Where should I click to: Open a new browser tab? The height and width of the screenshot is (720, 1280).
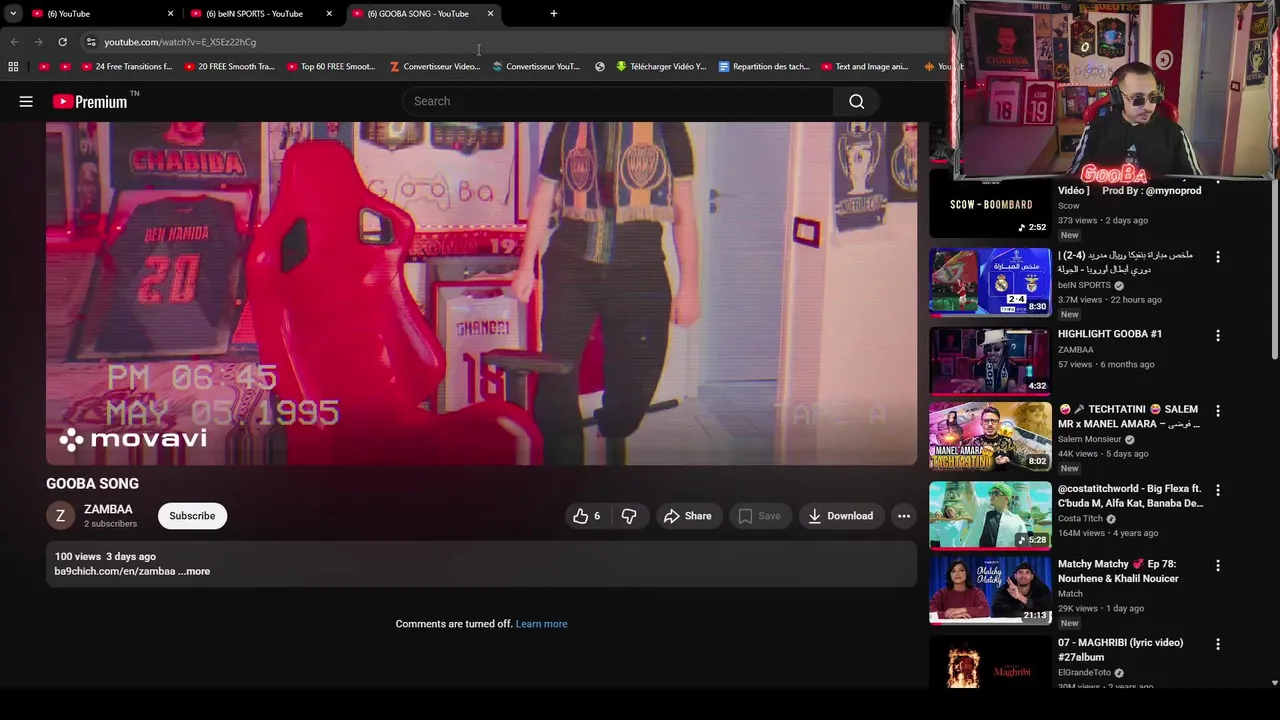tap(553, 14)
